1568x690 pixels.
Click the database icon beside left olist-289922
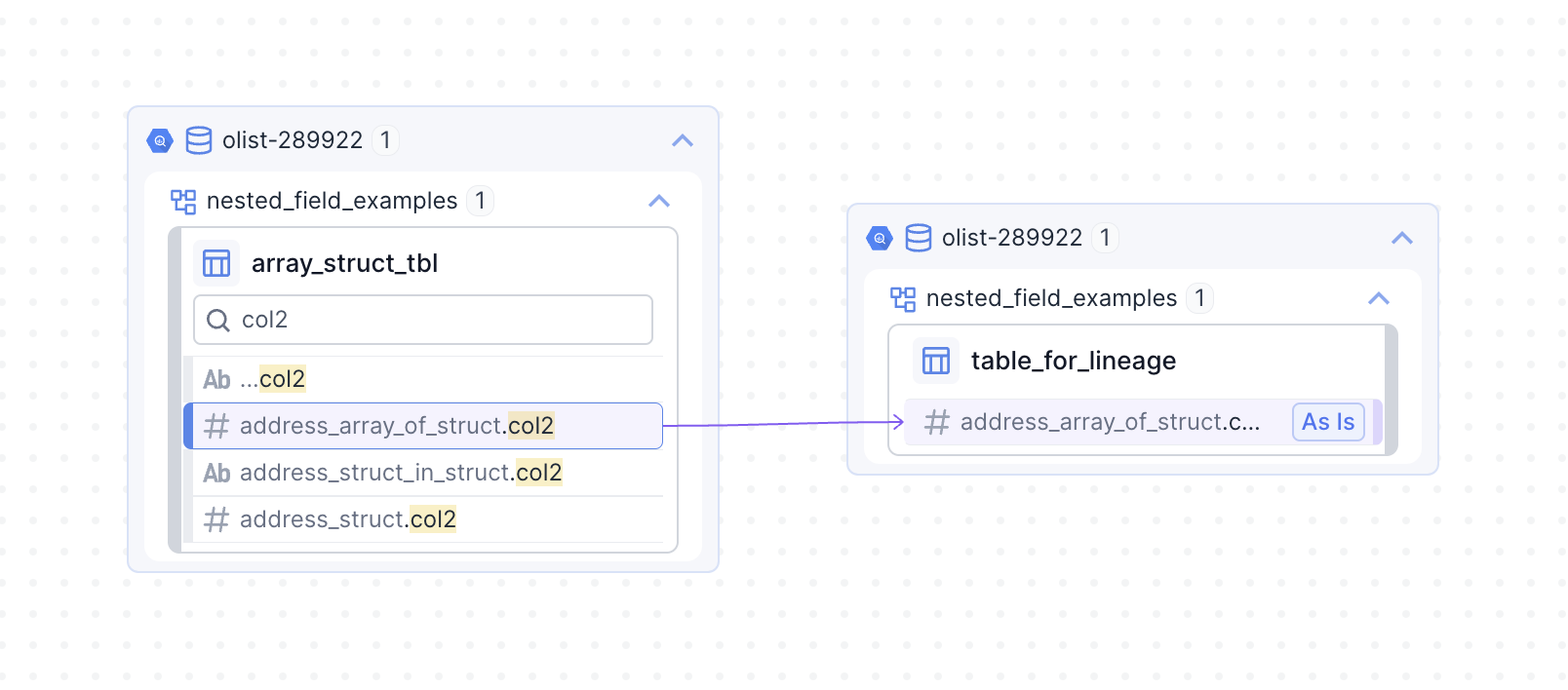tap(199, 140)
